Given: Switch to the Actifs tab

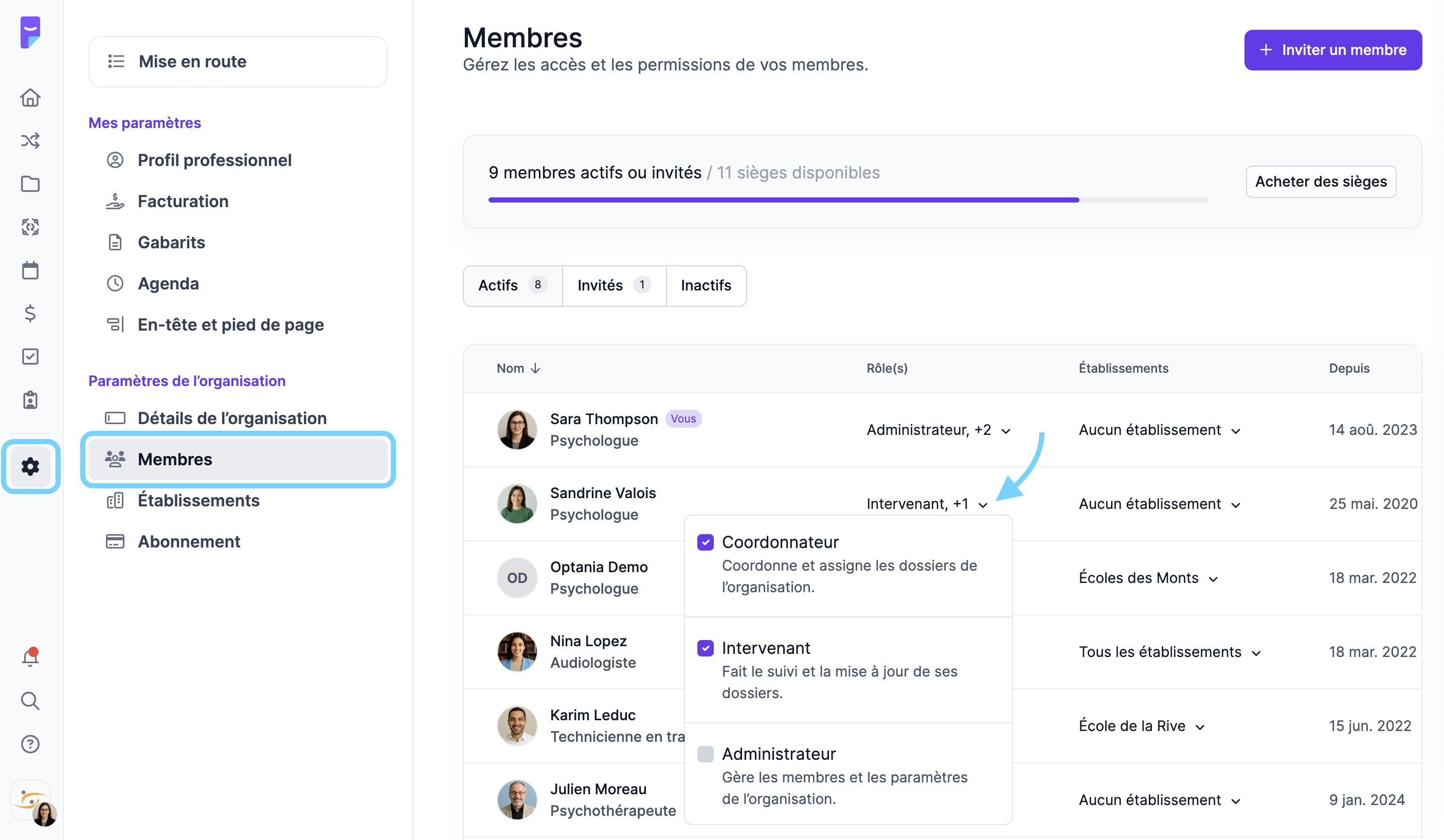Looking at the screenshot, I should (x=513, y=285).
